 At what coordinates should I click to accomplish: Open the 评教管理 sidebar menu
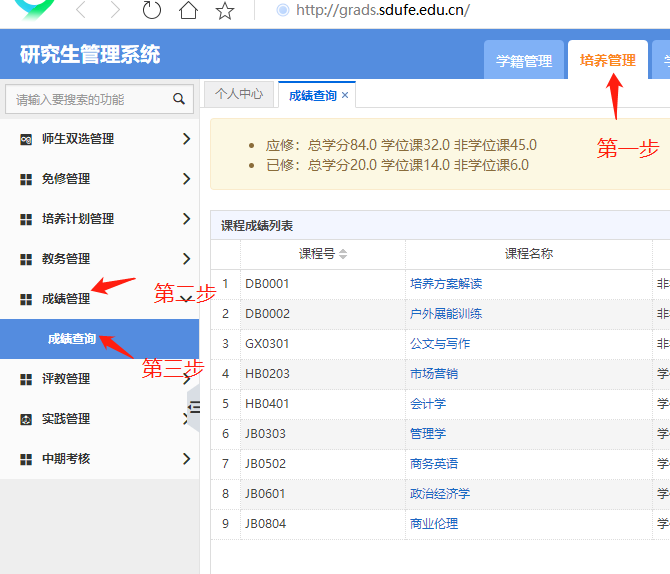tap(66, 379)
